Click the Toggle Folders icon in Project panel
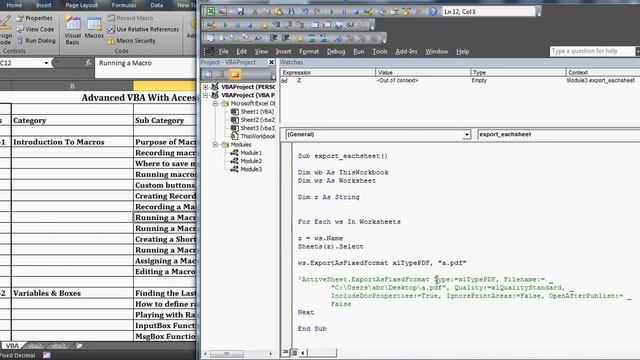This screenshot has height=360, width=640. point(235,74)
